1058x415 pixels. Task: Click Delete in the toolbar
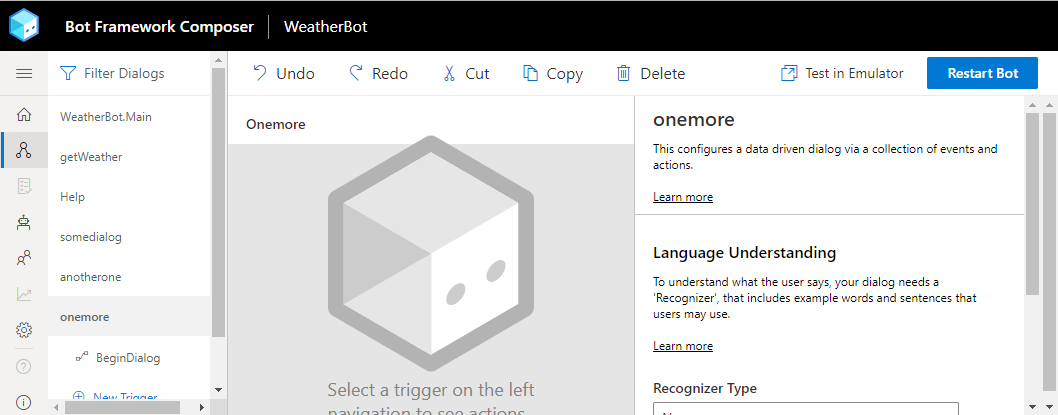point(650,74)
